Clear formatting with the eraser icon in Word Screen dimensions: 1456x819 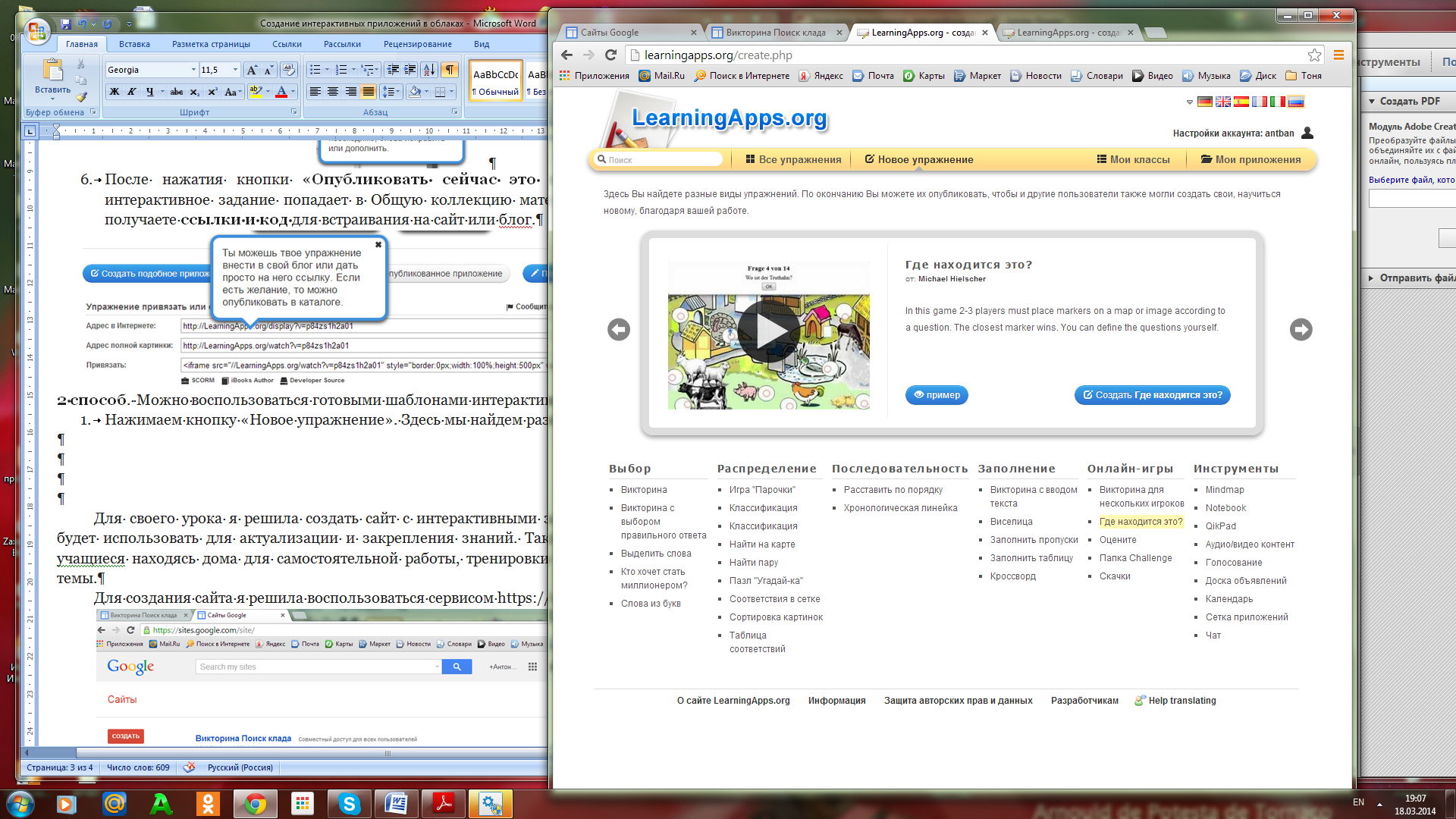288,70
